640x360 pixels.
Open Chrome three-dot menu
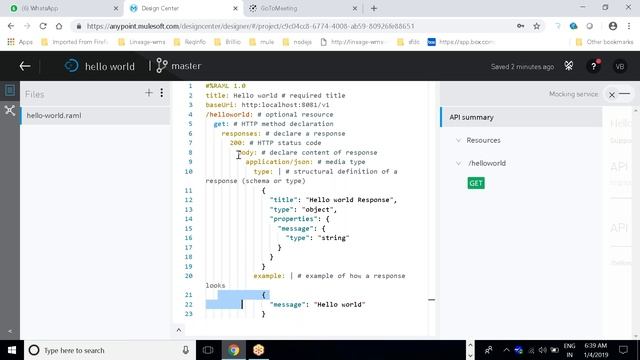(629, 26)
